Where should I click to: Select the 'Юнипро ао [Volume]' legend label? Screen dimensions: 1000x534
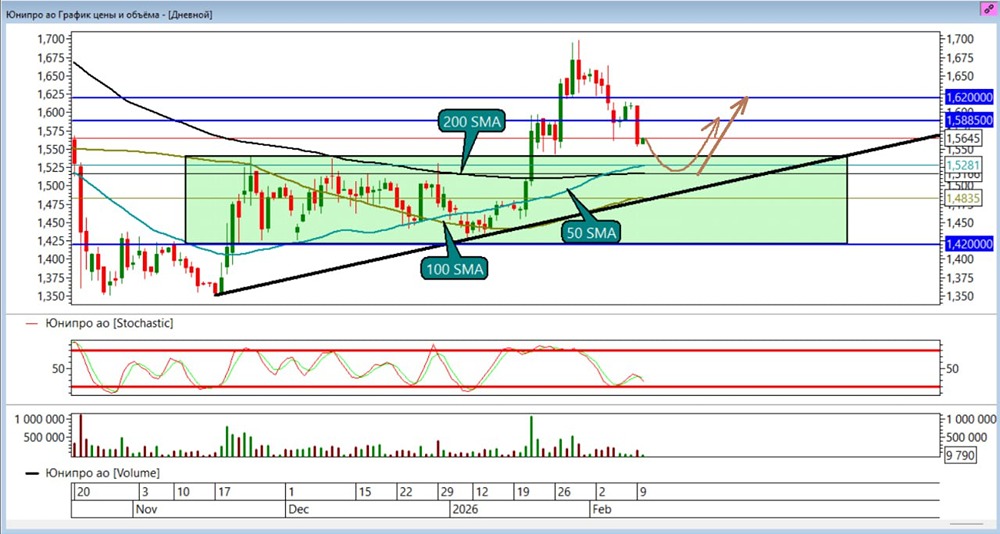click(x=103, y=473)
